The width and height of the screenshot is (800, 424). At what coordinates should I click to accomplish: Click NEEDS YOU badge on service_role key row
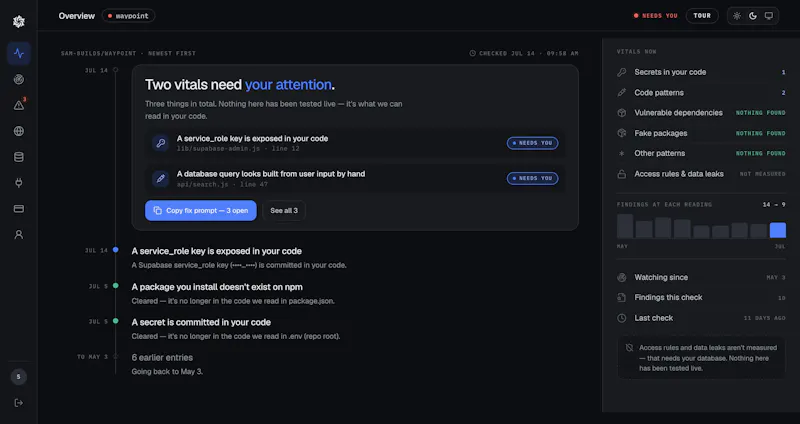pos(532,143)
